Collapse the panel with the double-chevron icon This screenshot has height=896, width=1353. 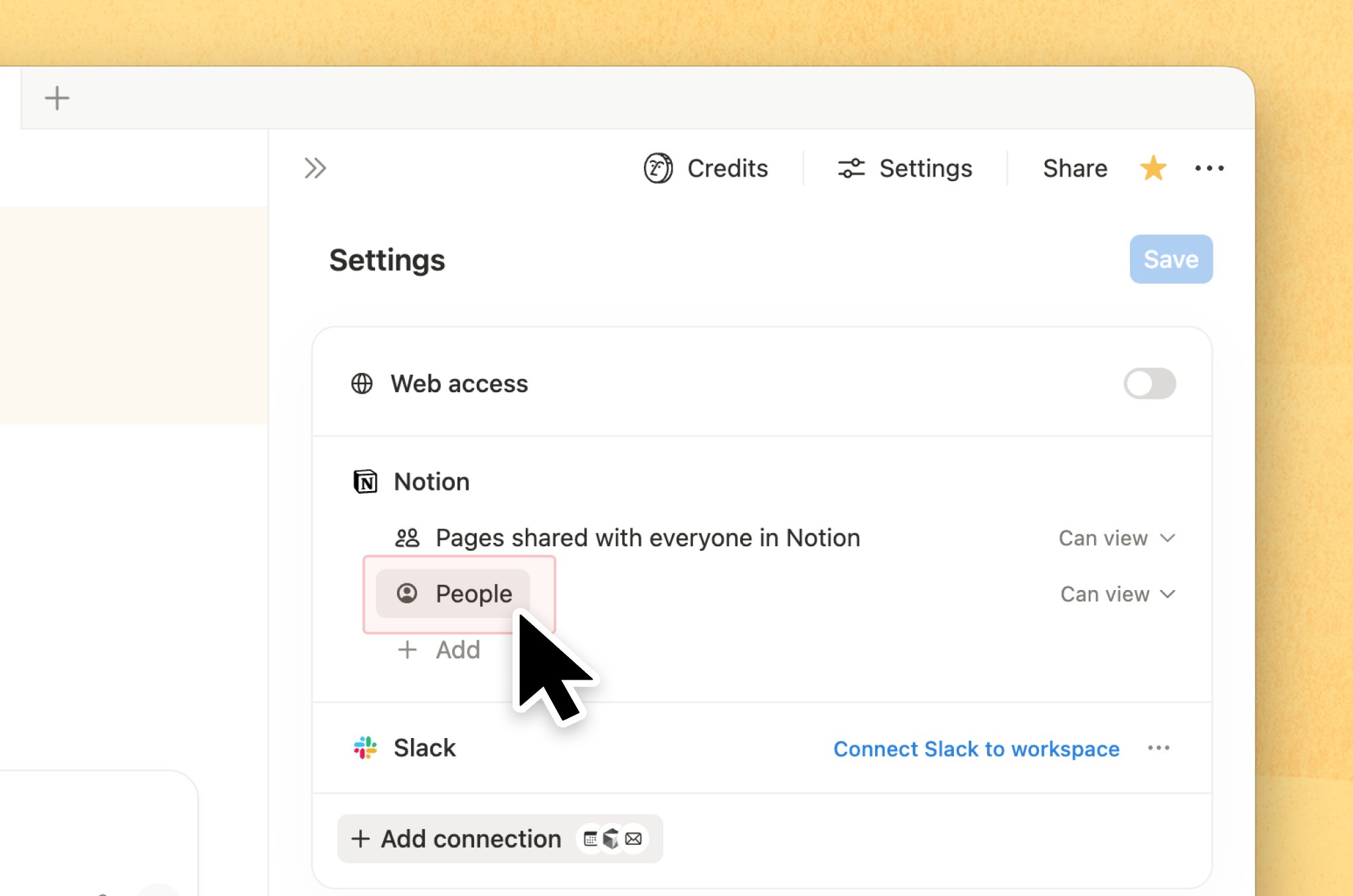pyautogui.click(x=315, y=169)
